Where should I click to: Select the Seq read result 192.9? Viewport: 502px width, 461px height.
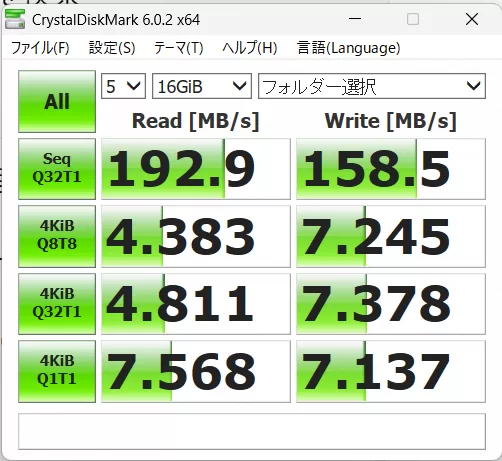coord(196,169)
